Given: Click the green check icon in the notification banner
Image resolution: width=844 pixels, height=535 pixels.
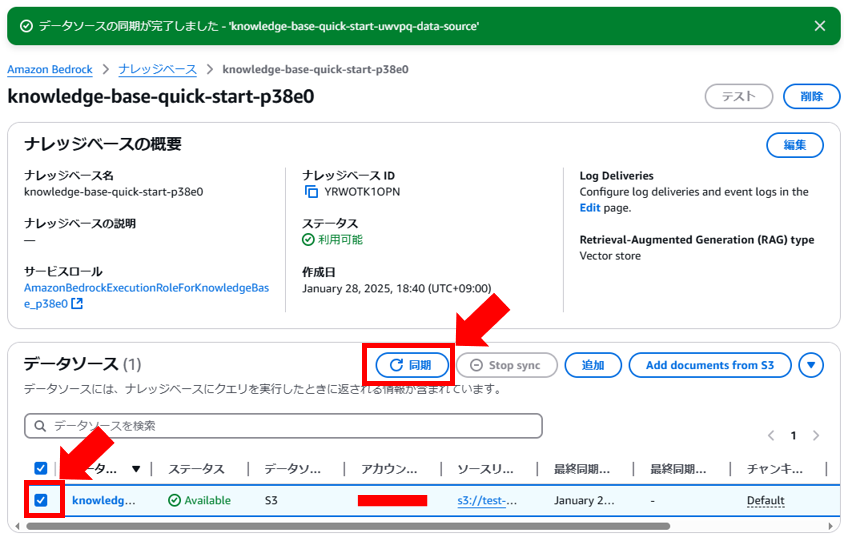Looking at the screenshot, I should 26,26.
